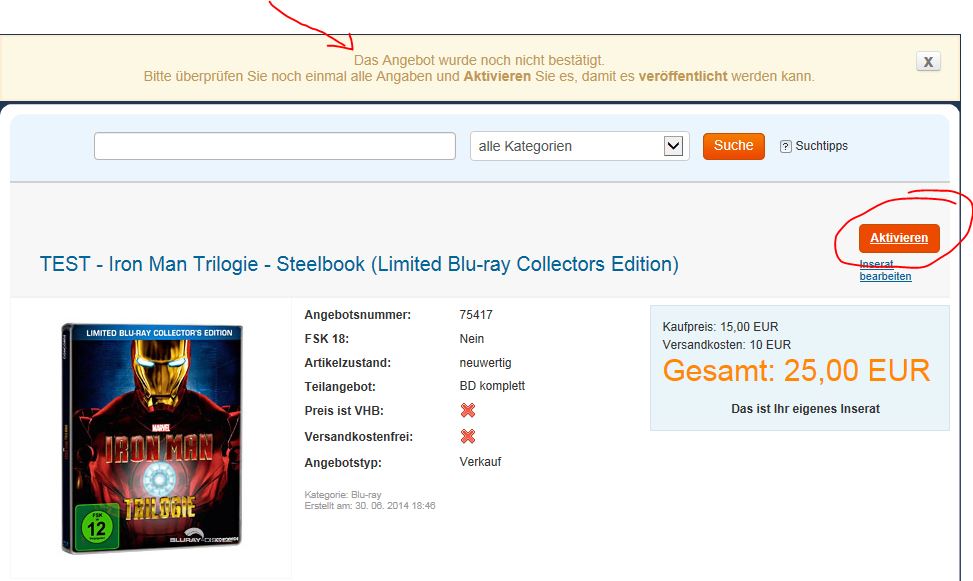Image resolution: width=973 pixels, height=581 pixels.
Task: Click the bold veröffentlicht word in banner
Action: click(683, 76)
